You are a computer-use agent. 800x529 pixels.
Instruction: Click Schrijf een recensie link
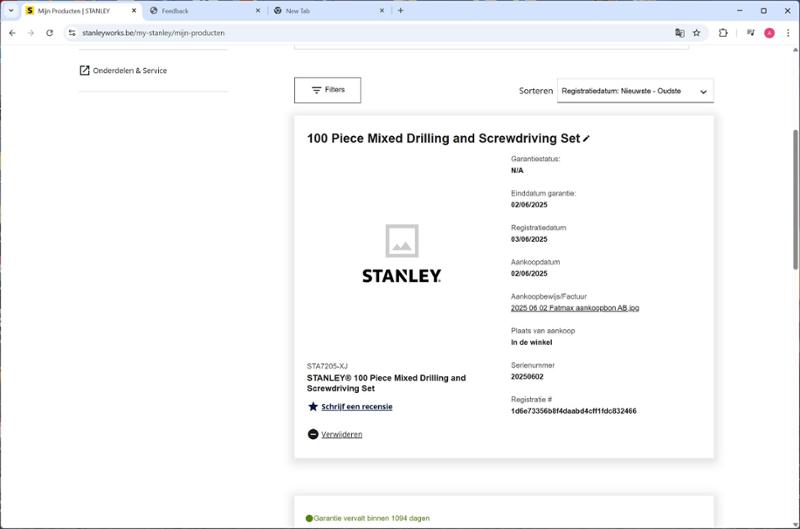[x=357, y=407]
